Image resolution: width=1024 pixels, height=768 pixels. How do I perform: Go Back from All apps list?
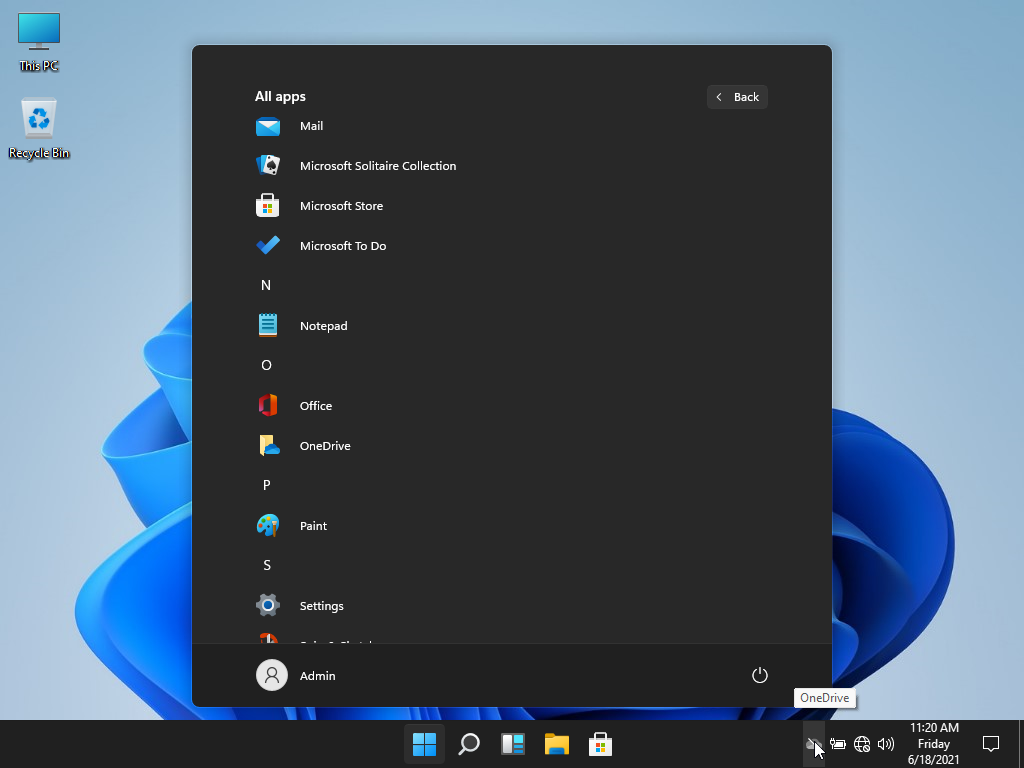pos(737,97)
